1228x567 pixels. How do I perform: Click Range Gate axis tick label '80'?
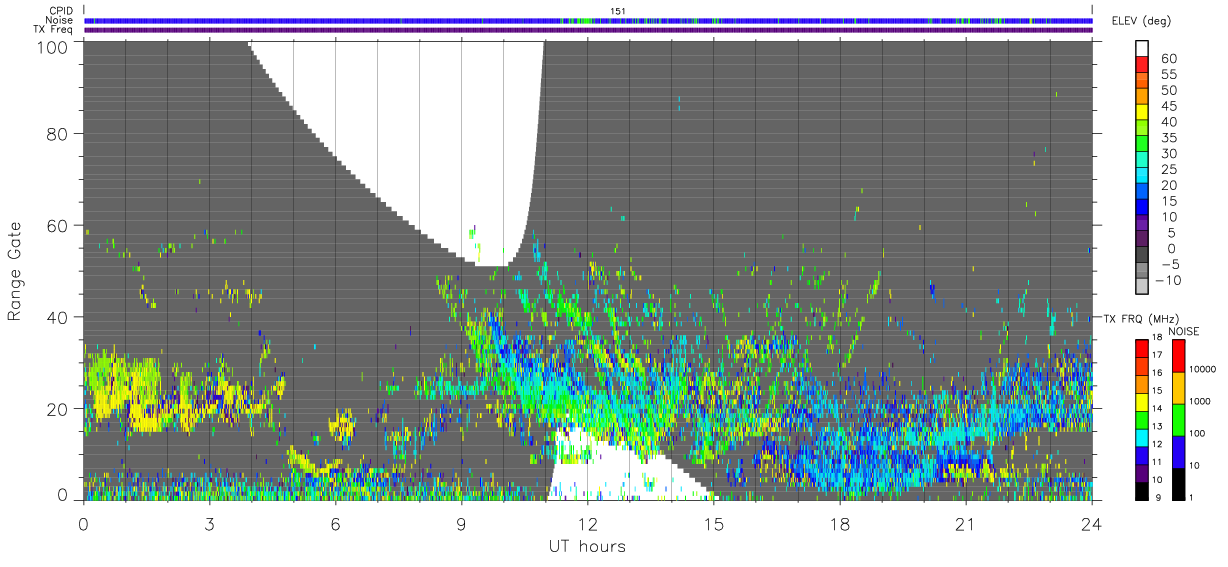point(58,133)
